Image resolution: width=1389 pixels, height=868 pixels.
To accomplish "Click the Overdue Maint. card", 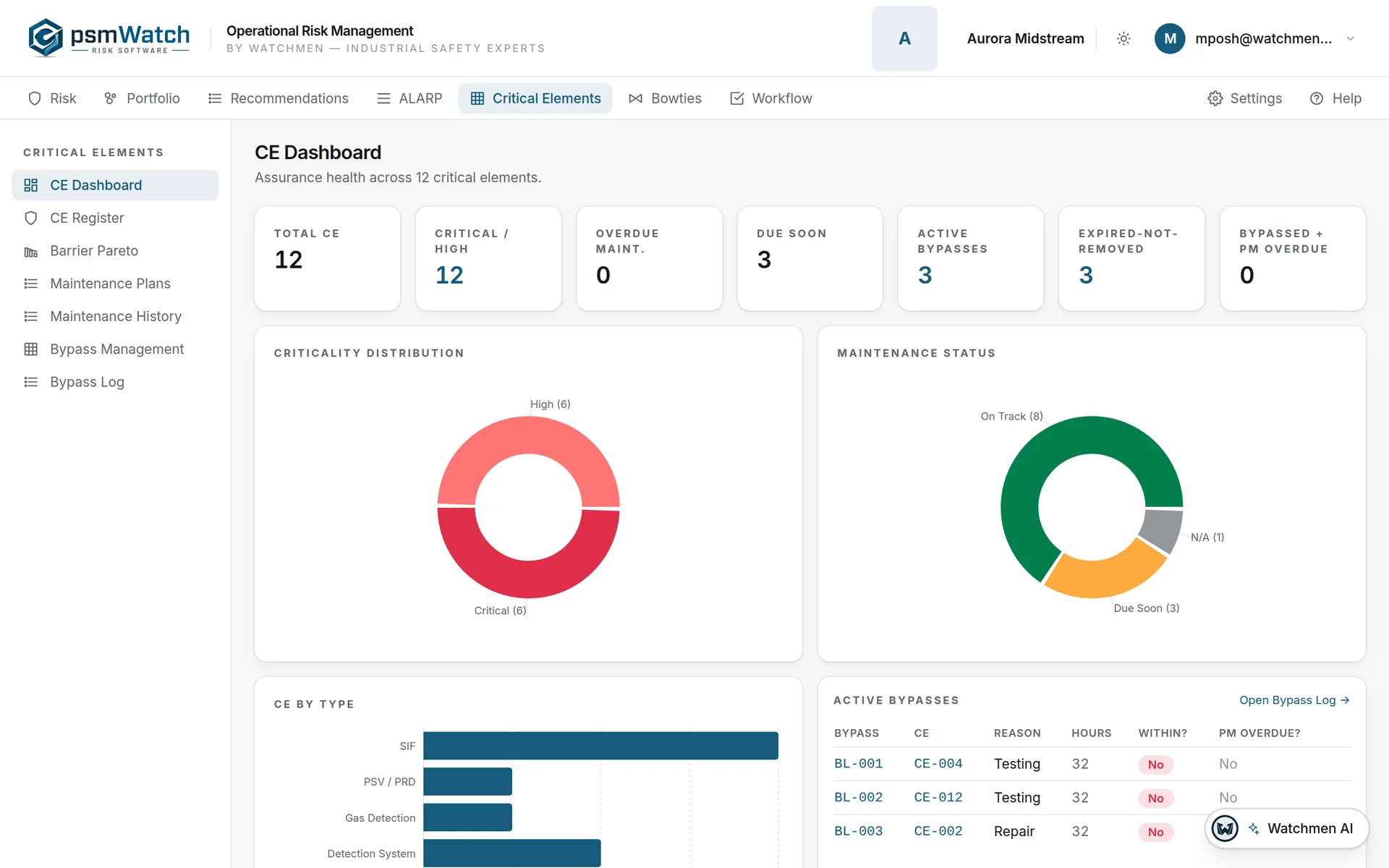I will [650, 258].
